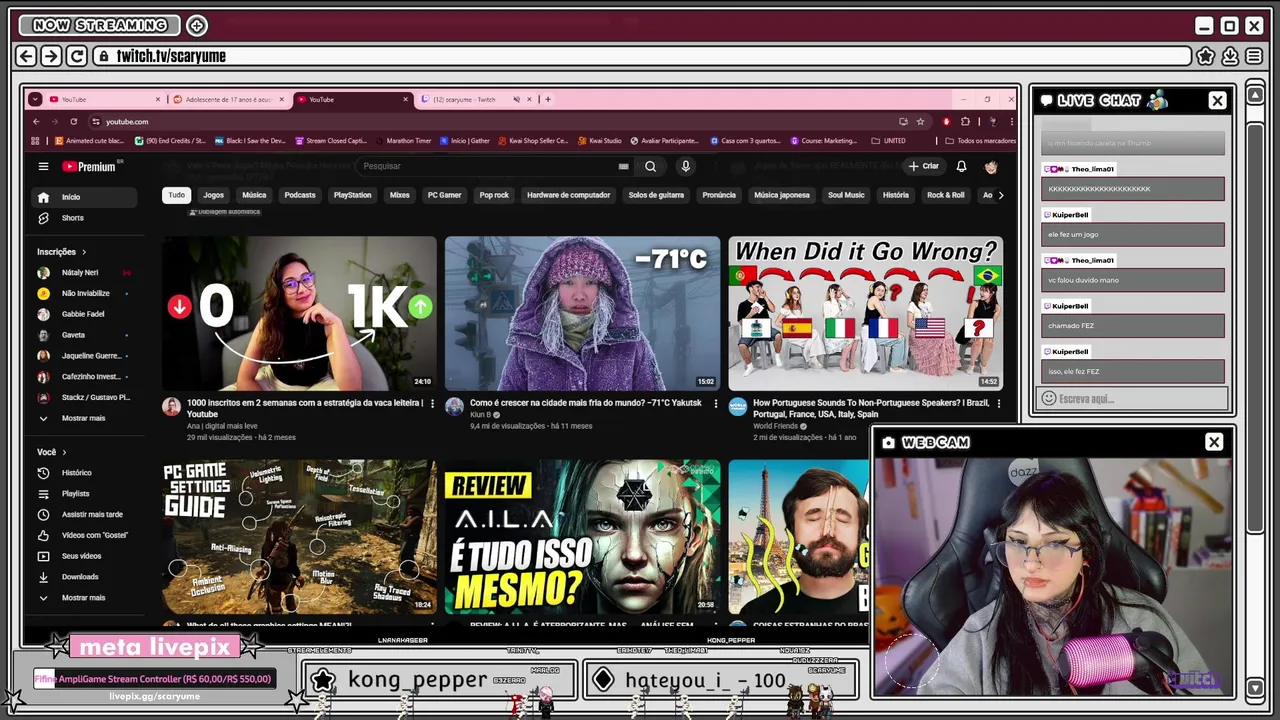Image resolution: width=1280 pixels, height=720 pixels.
Task: Open emoji picker in live chat input
Action: 1048,399
